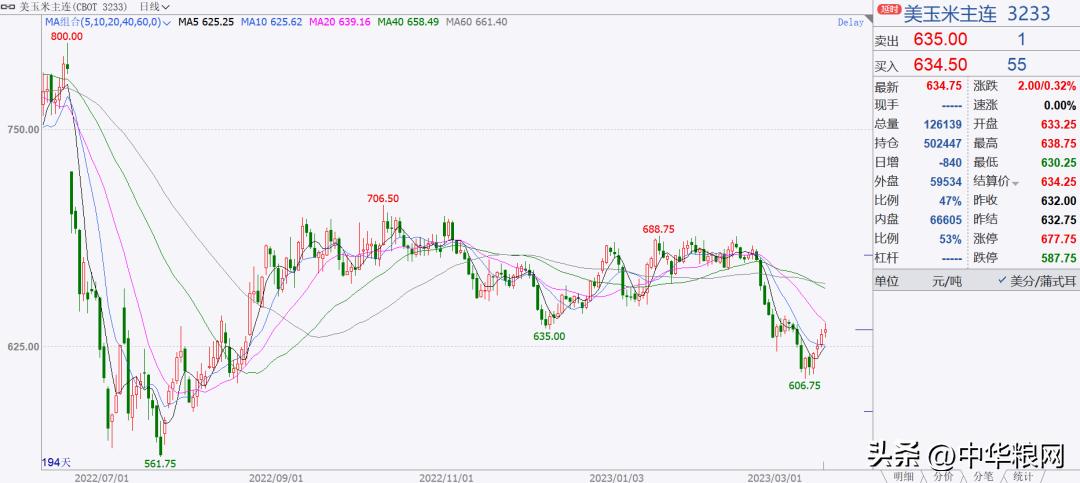1080x483 pixels.
Task: Click the 总量 value 126139
Action: click(x=941, y=125)
